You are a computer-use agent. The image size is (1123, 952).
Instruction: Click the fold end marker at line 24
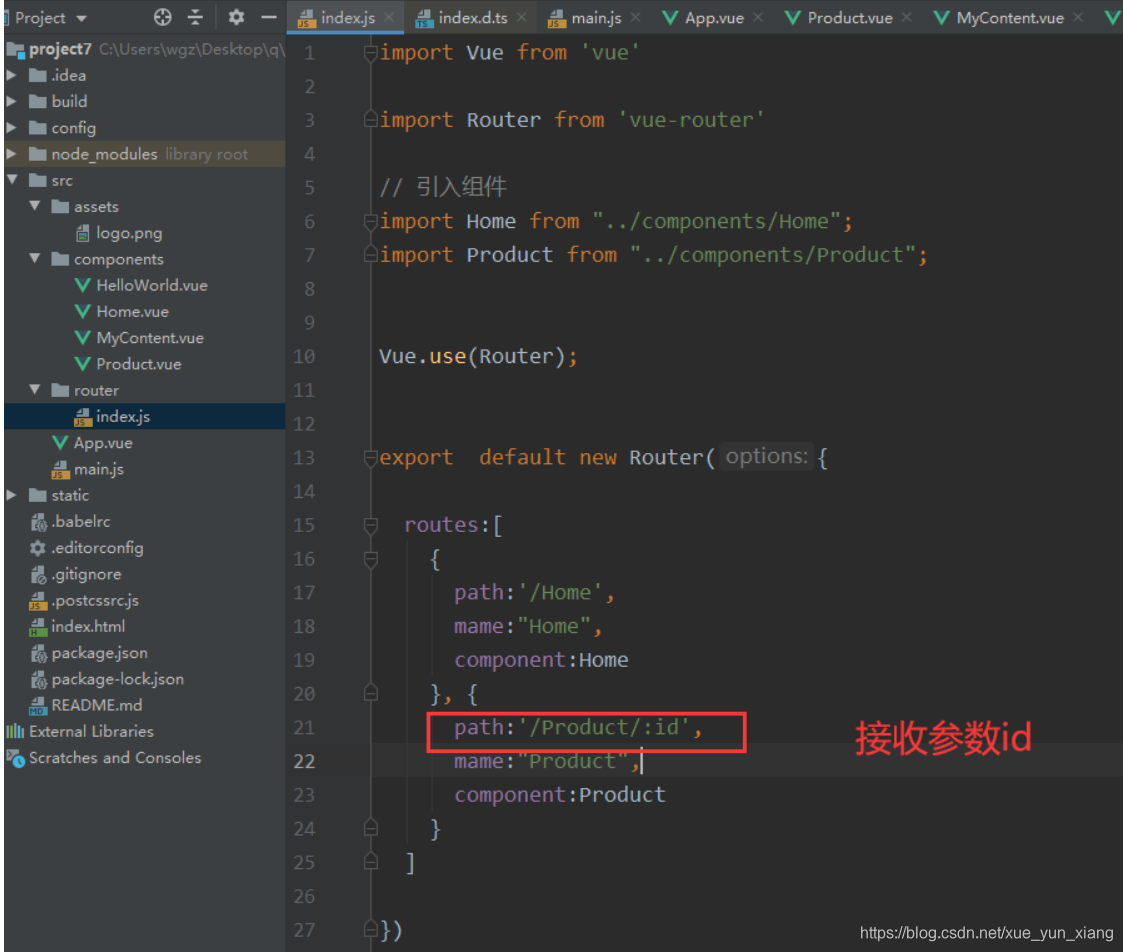[370, 829]
